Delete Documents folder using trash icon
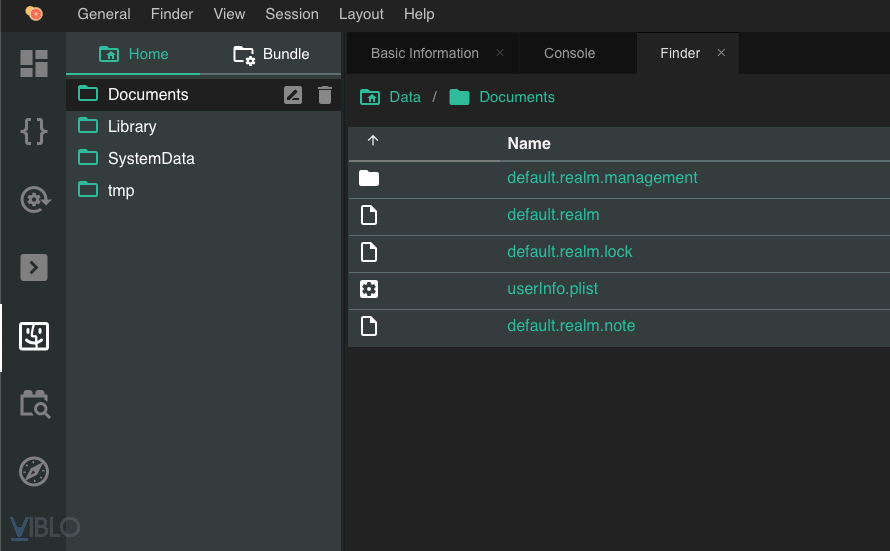The height and width of the screenshot is (551, 890). coord(325,95)
